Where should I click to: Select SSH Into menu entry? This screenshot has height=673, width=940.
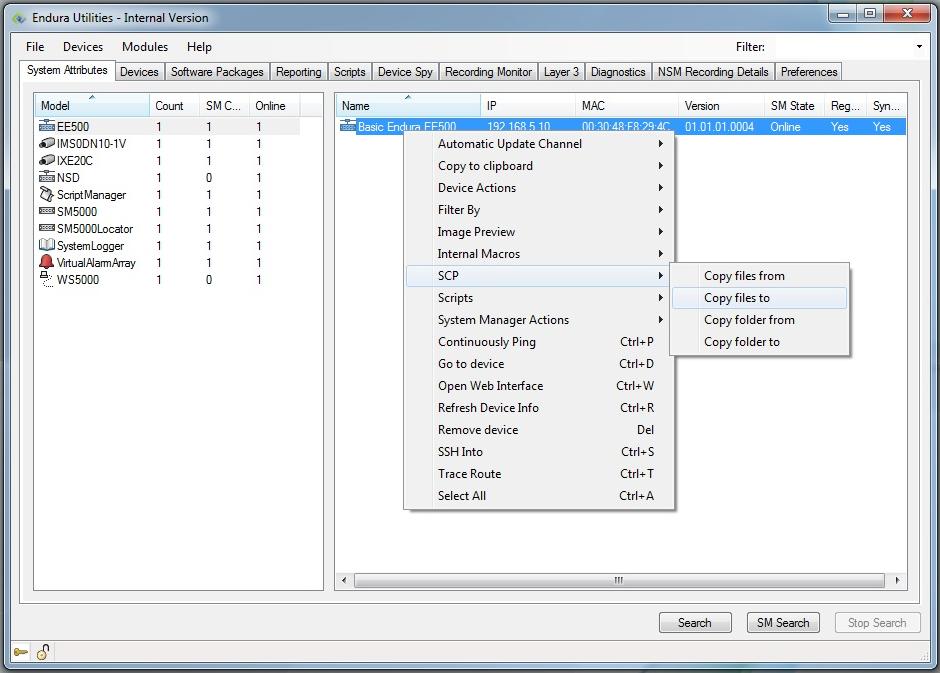coord(540,452)
